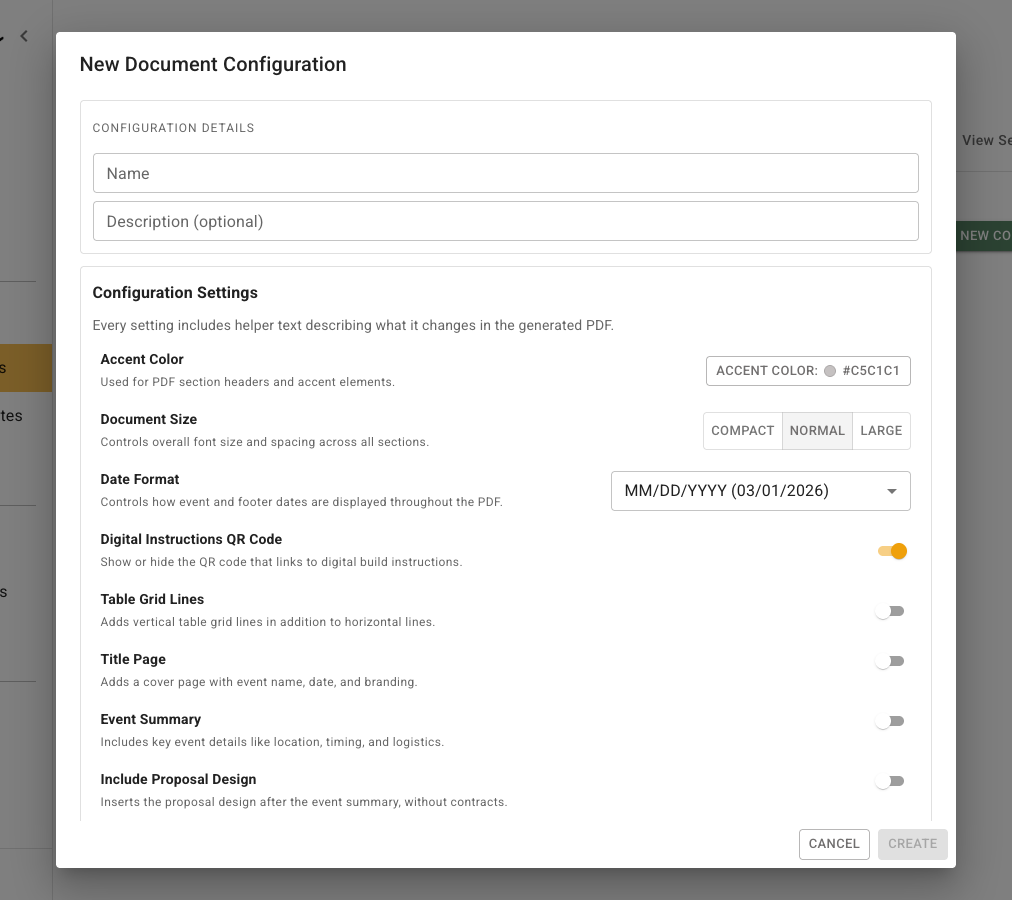Click the Cancel button
The width and height of the screenshot is (1012, 900).
click(834, 844)
